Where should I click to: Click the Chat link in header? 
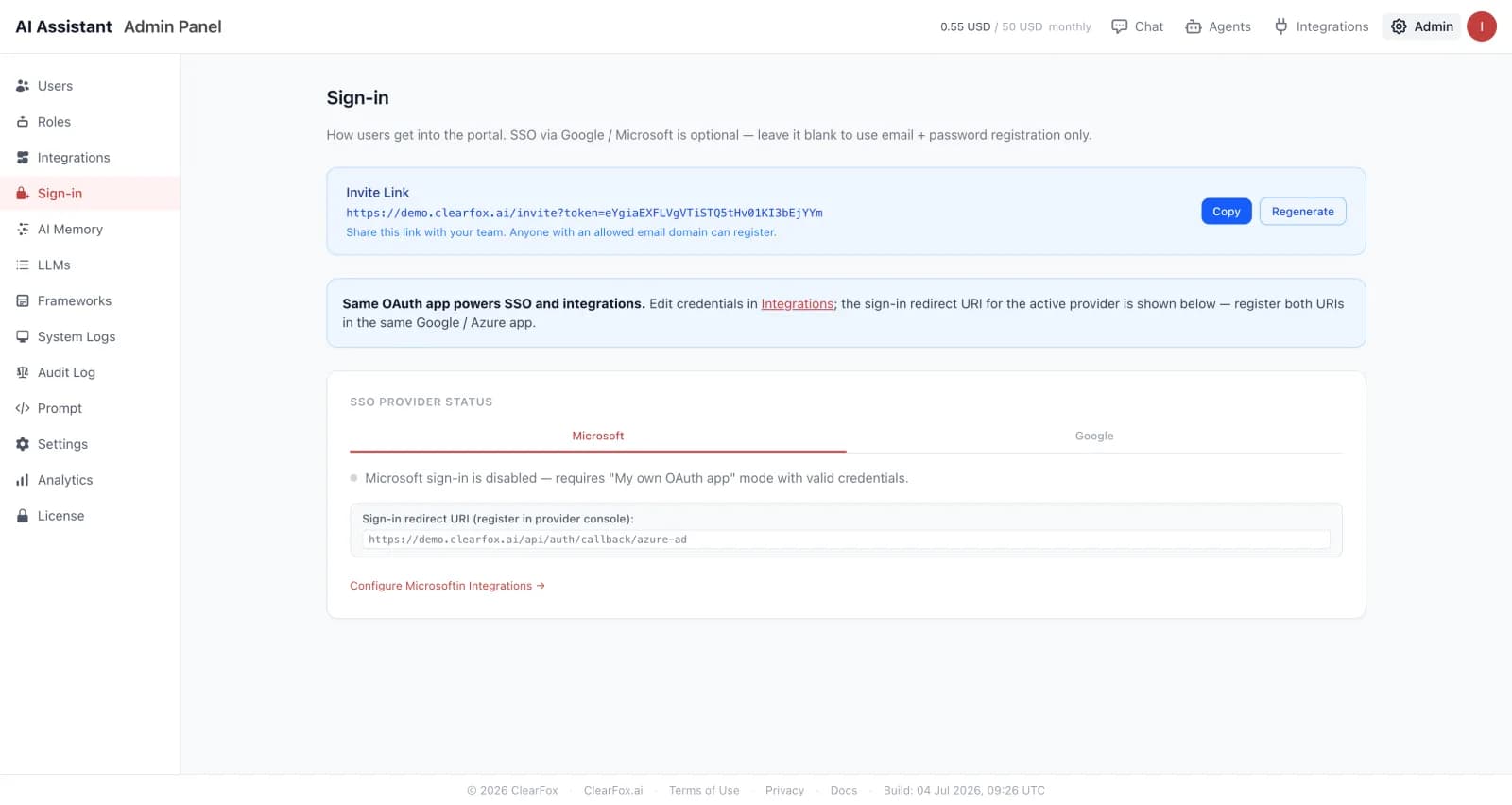point(1138,26)
